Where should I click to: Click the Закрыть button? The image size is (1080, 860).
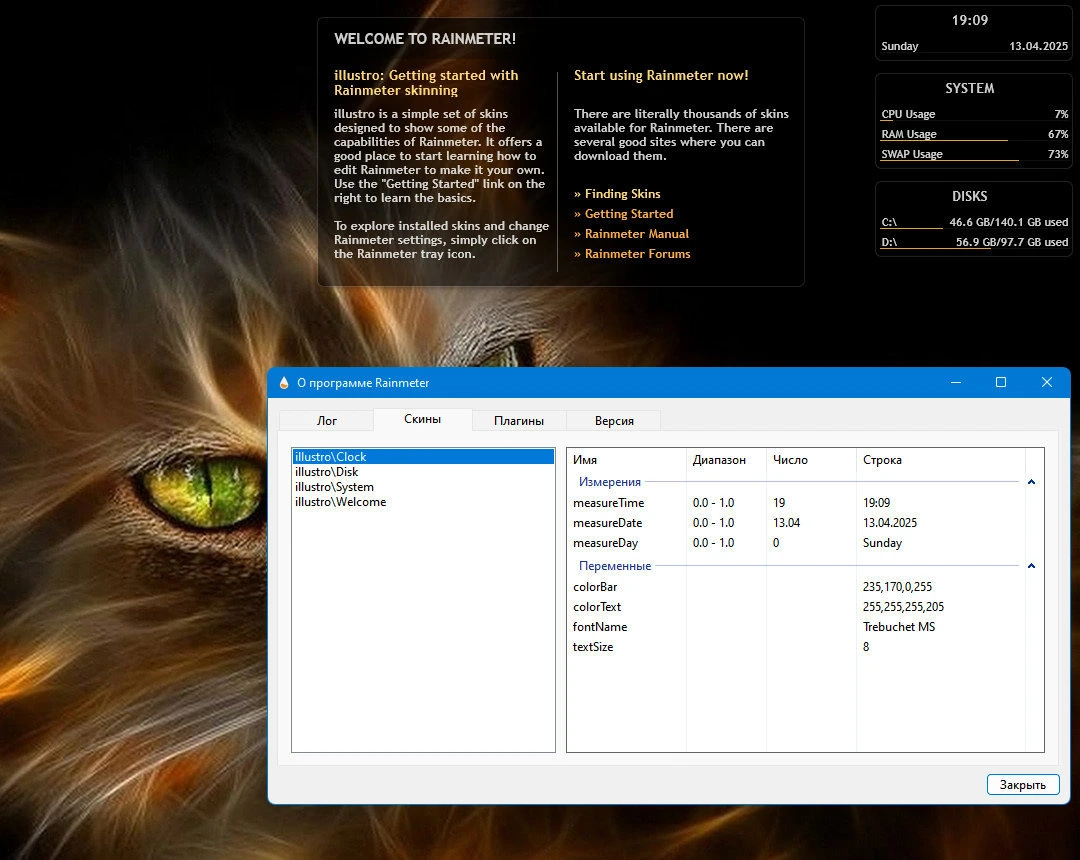tap(1023, 784)
